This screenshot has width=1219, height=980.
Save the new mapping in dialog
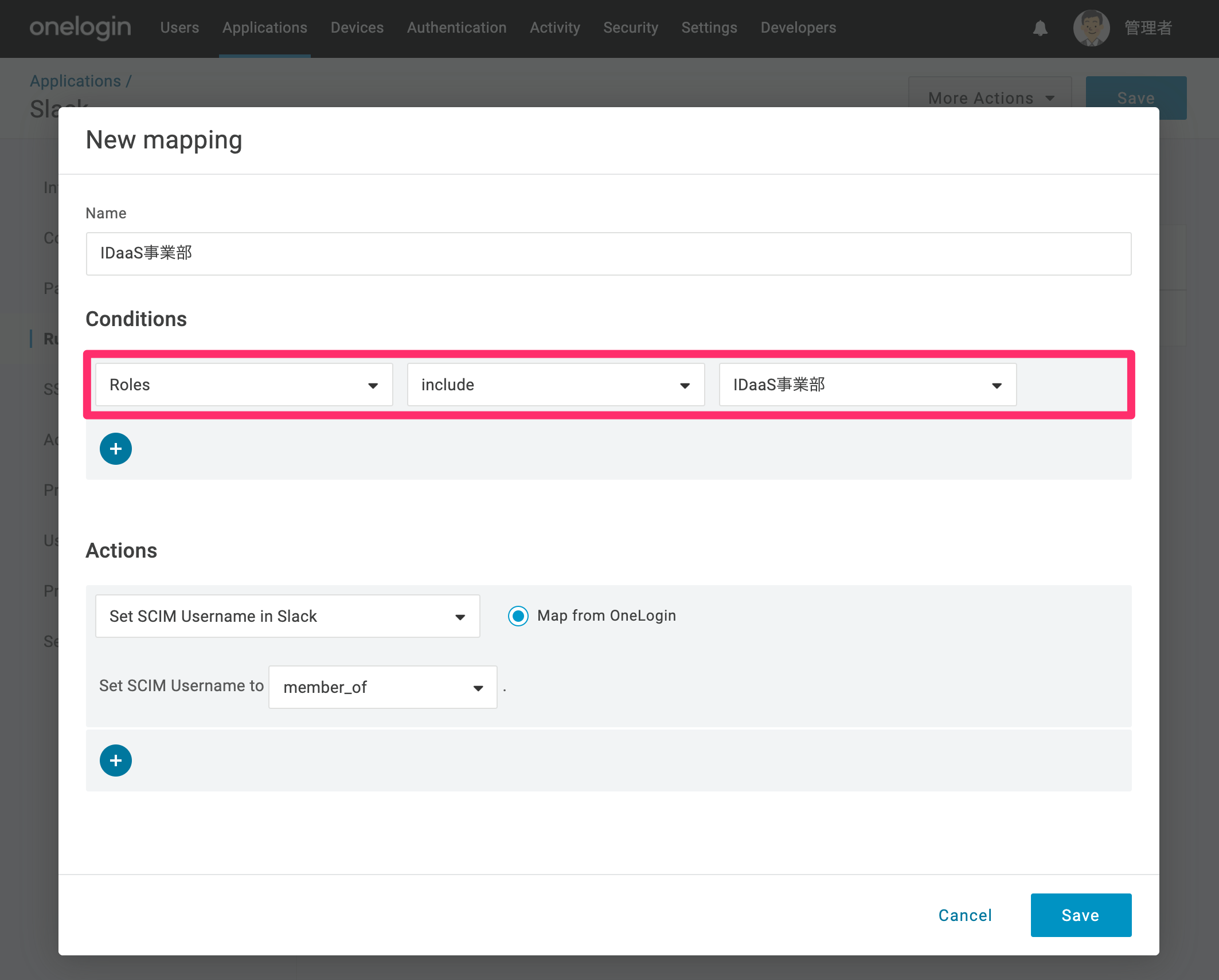tap(1081, 915)
